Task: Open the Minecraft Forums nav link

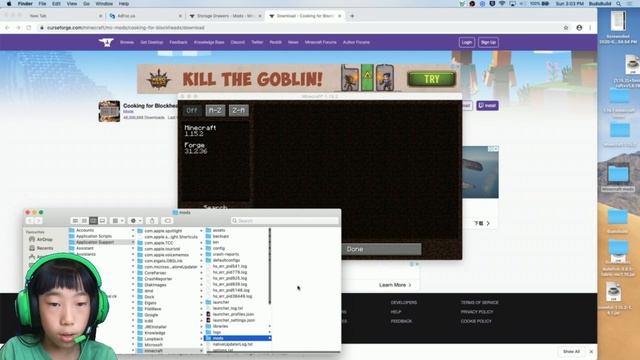Action: (x=320, y=42)
